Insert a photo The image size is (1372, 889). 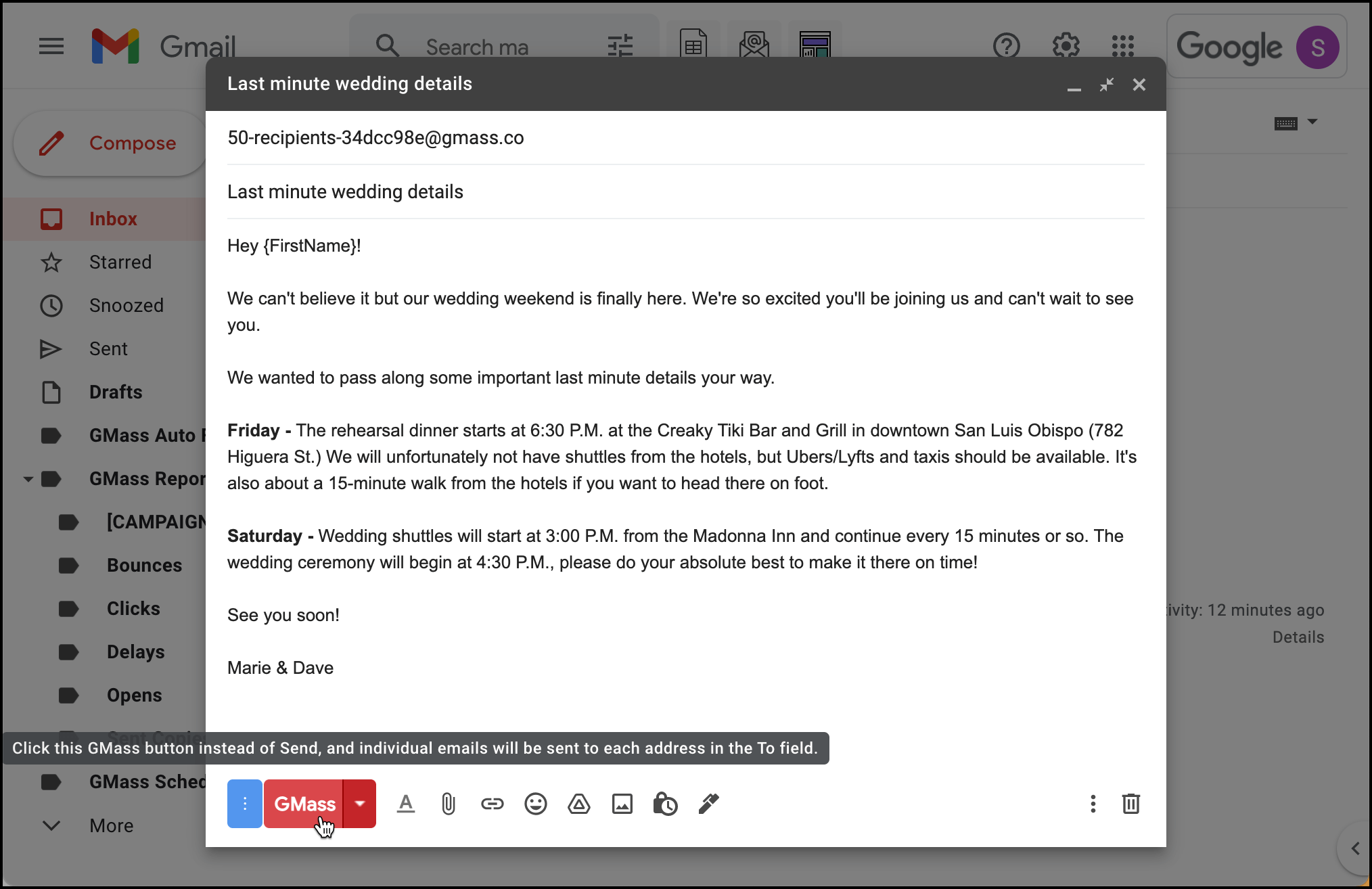[622, 804]
